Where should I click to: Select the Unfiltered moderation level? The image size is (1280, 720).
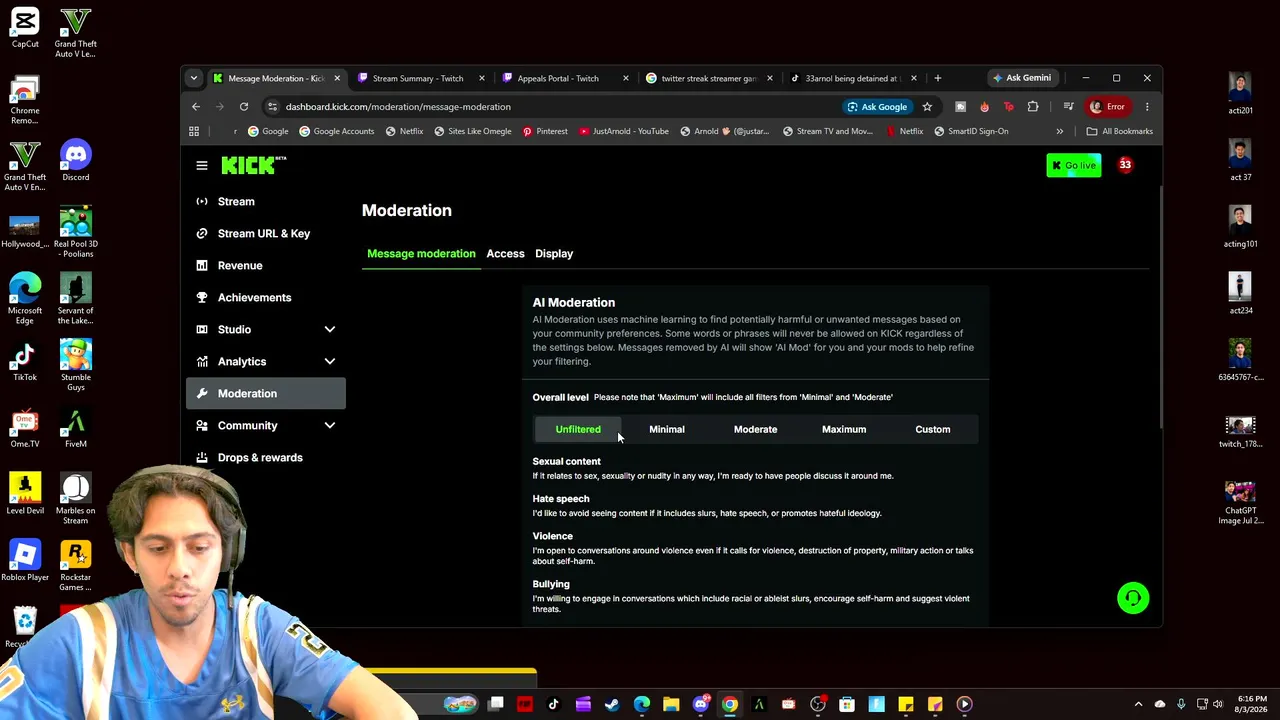coord(578,429)
